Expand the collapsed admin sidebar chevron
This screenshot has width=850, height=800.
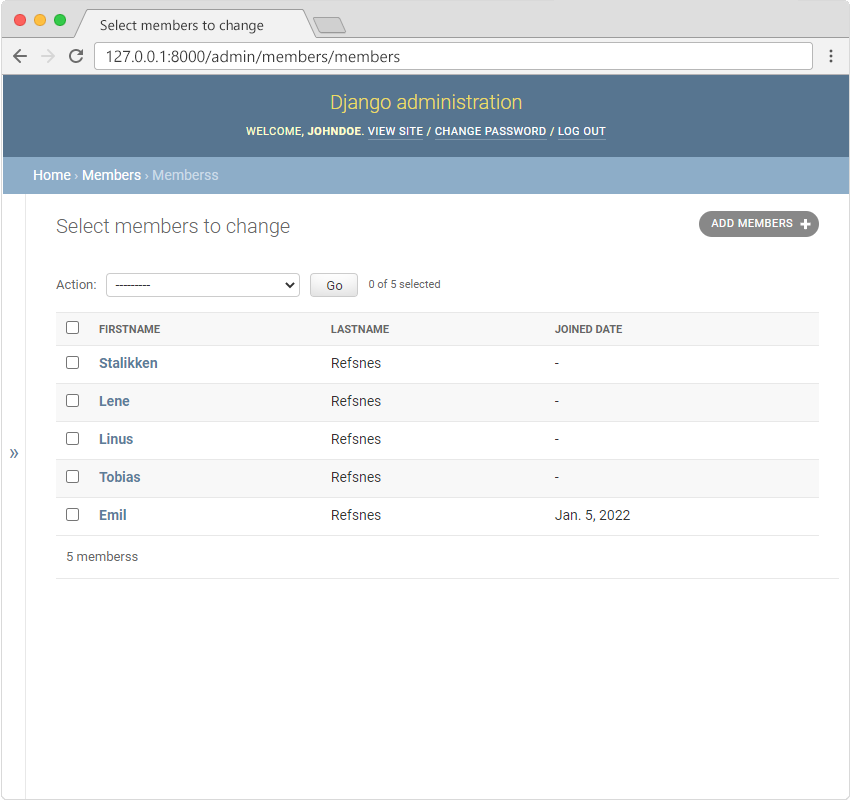pos(14,452)
